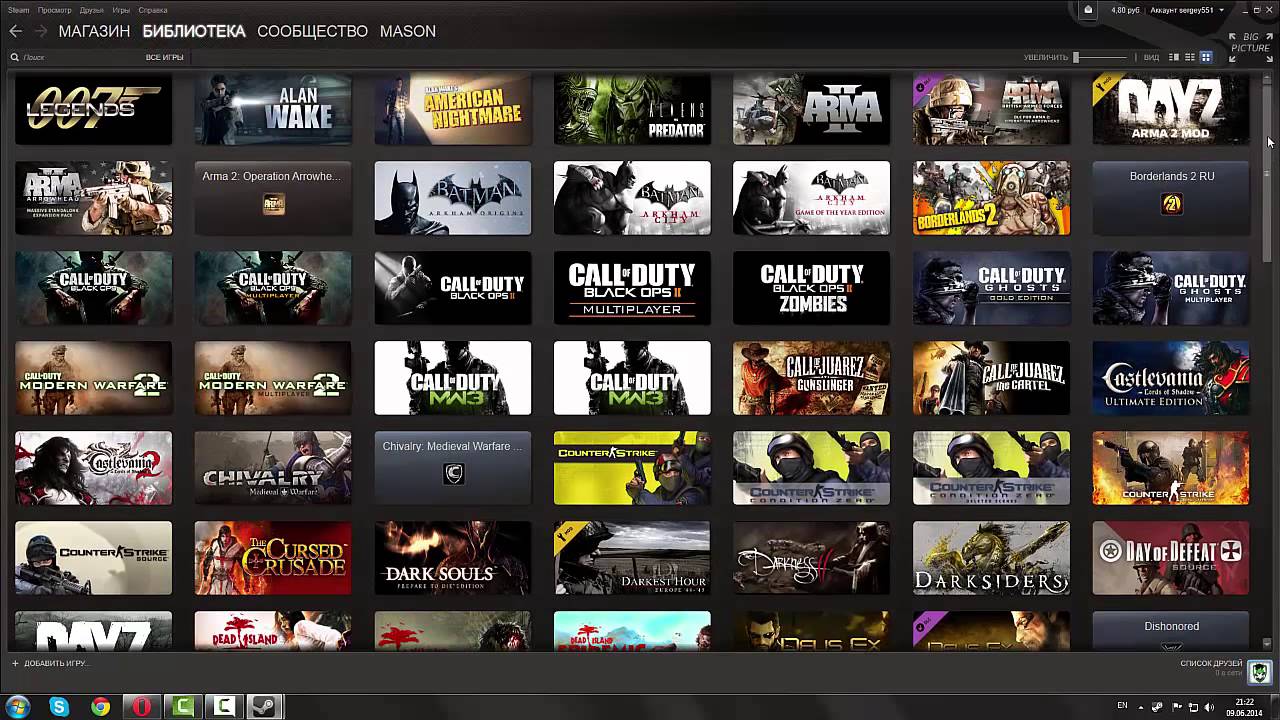This screenshot has width=1280, height=720.
Task: Open green Camtasia icon in taskbar
Action: 183,707
